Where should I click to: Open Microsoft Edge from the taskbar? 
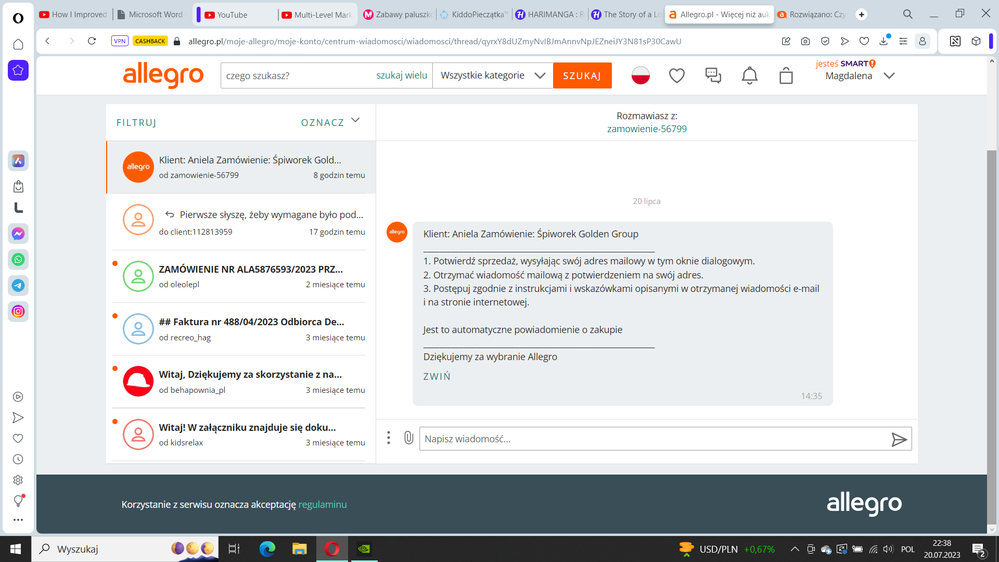tap(267, 549)
